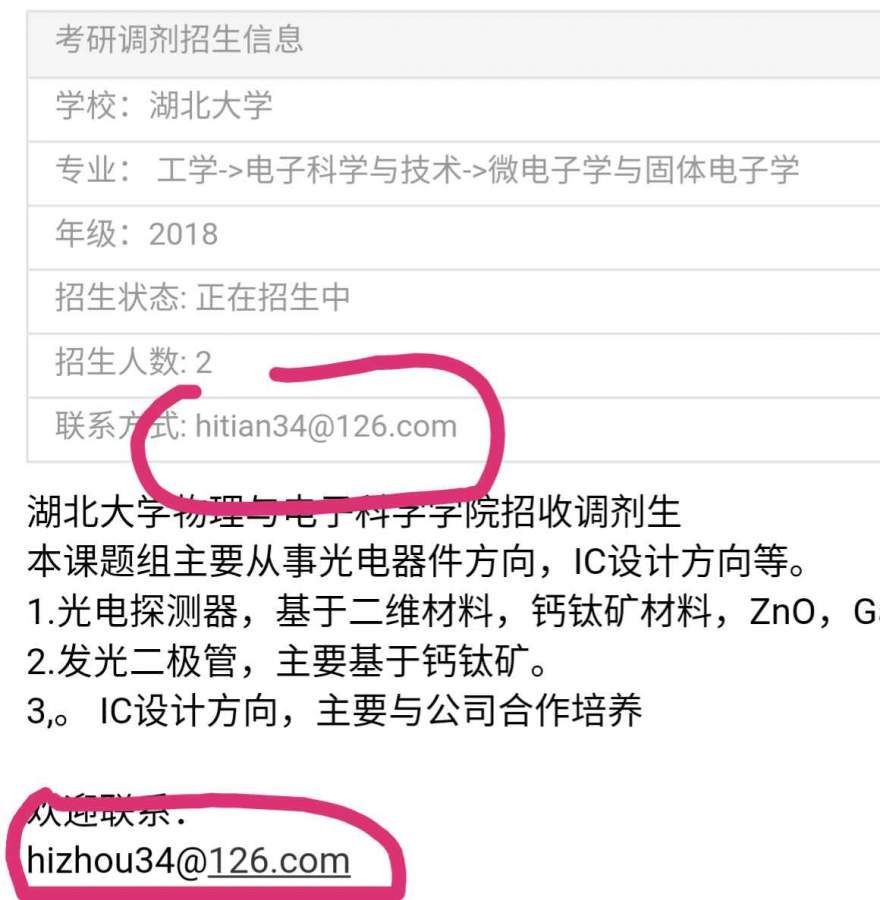Click the 126.com underlined link text
The height and width of the screenshot is (900, 880).
click(278, 861)
